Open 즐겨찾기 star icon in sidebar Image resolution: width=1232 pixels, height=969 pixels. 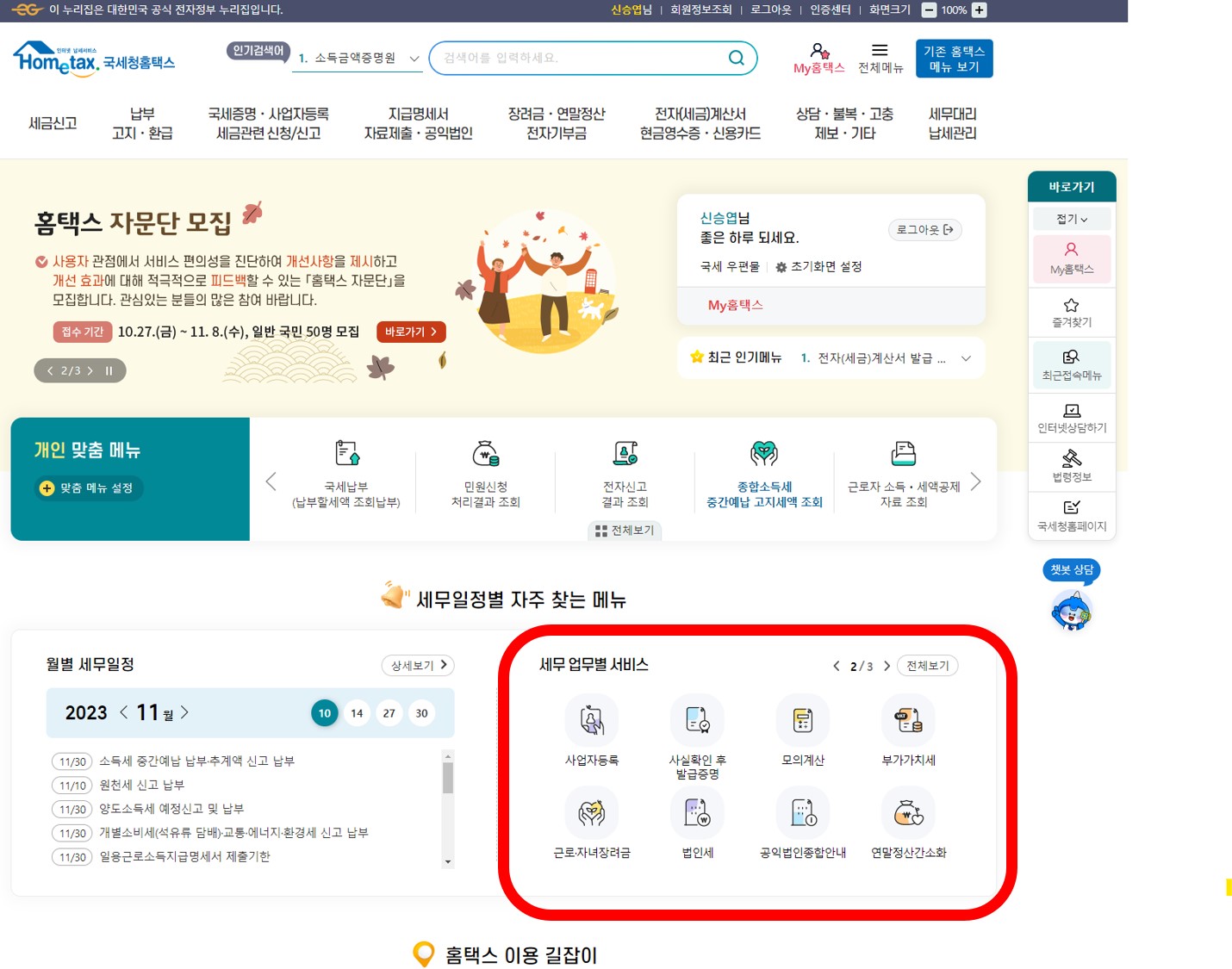[x=1072, y=313]
